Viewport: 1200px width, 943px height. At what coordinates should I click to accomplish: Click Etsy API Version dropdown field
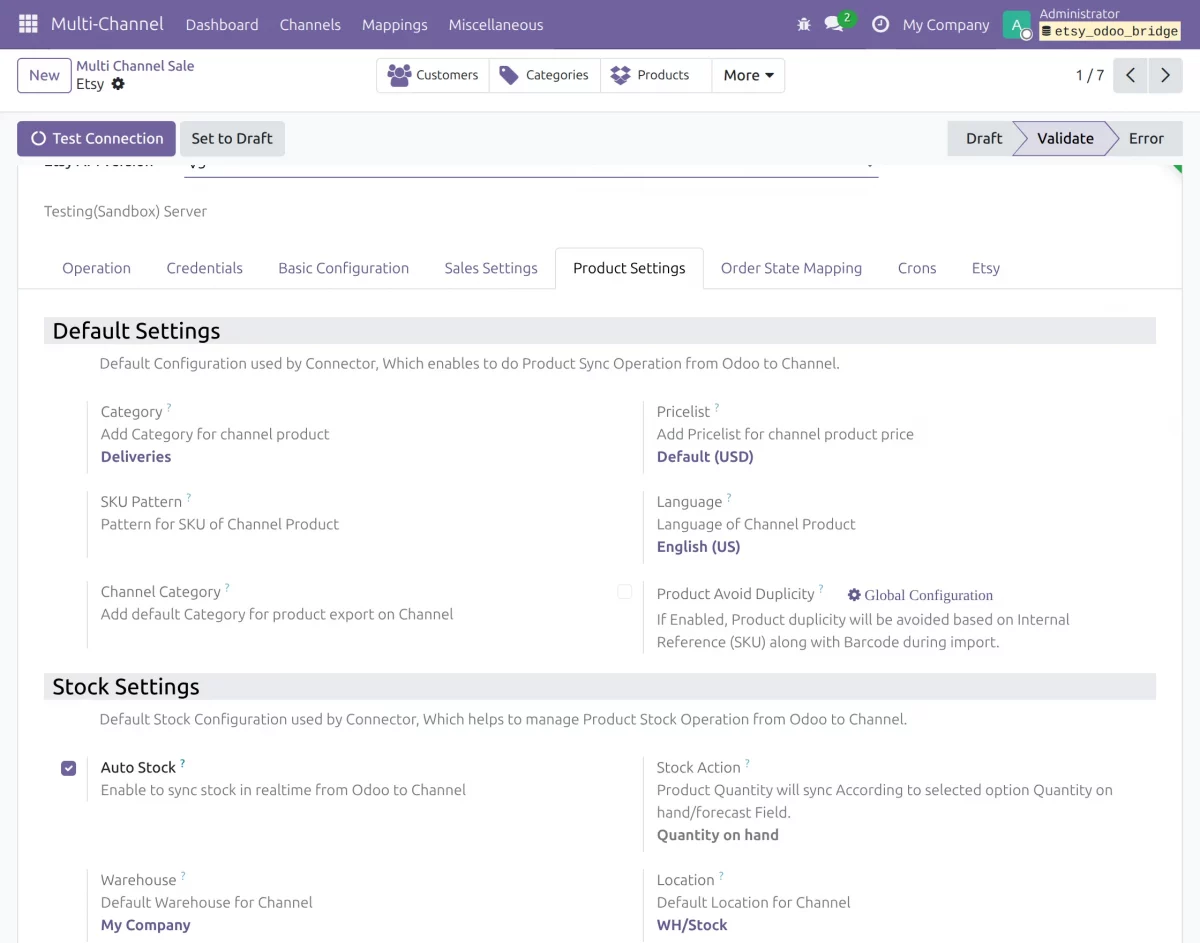pos(531,165)
